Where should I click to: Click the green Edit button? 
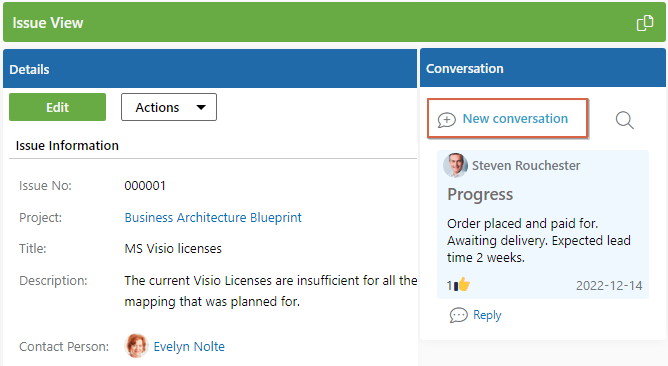[x=58, y=107]
